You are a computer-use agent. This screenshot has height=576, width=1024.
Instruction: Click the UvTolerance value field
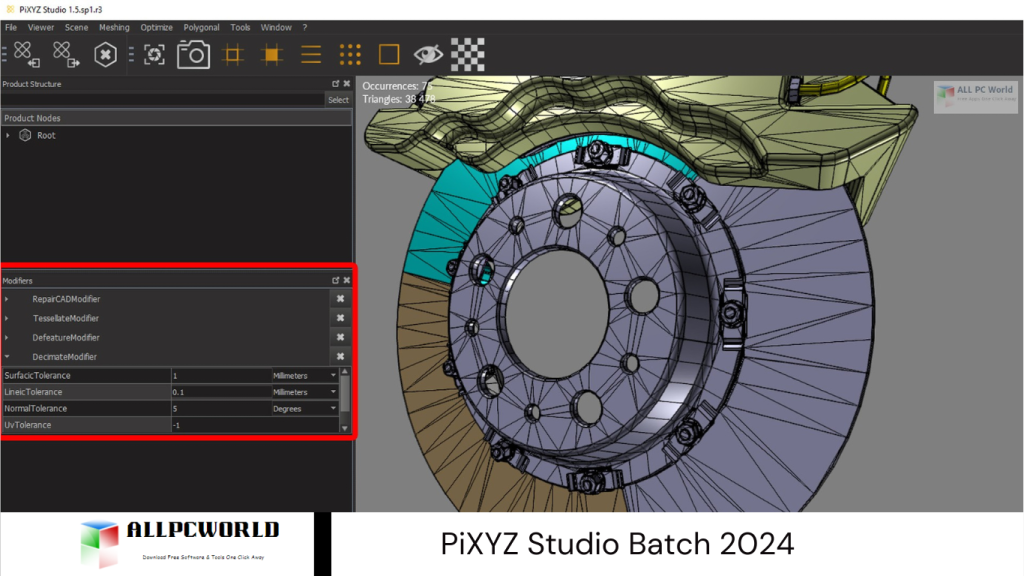pyautogui.click(x=255, y=424)
